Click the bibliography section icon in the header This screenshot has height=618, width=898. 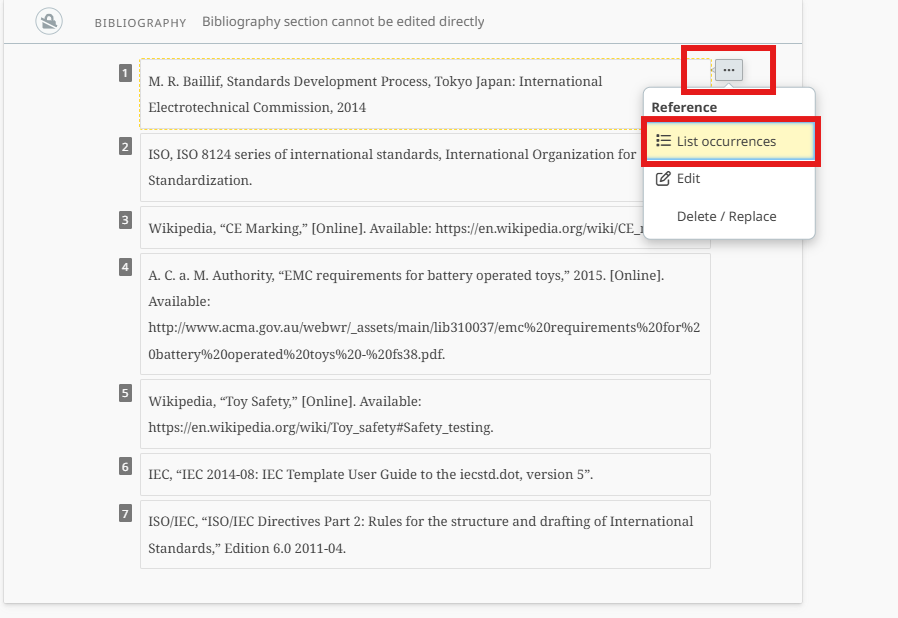pyautogui.click(x=49, y=21)
